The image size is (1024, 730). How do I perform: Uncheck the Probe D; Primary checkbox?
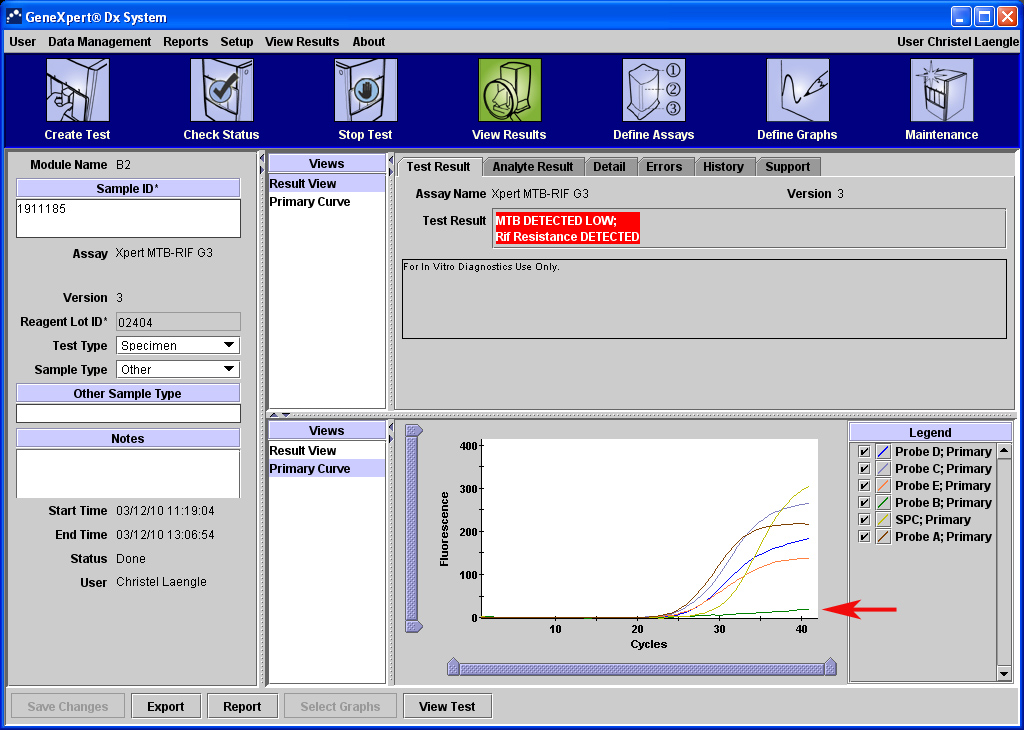[x=864, y=452]
